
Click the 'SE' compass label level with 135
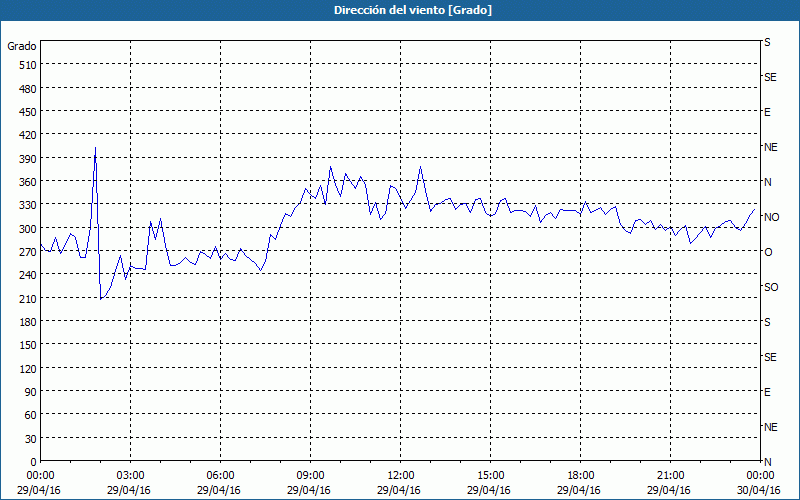click(x=770, y=357)
